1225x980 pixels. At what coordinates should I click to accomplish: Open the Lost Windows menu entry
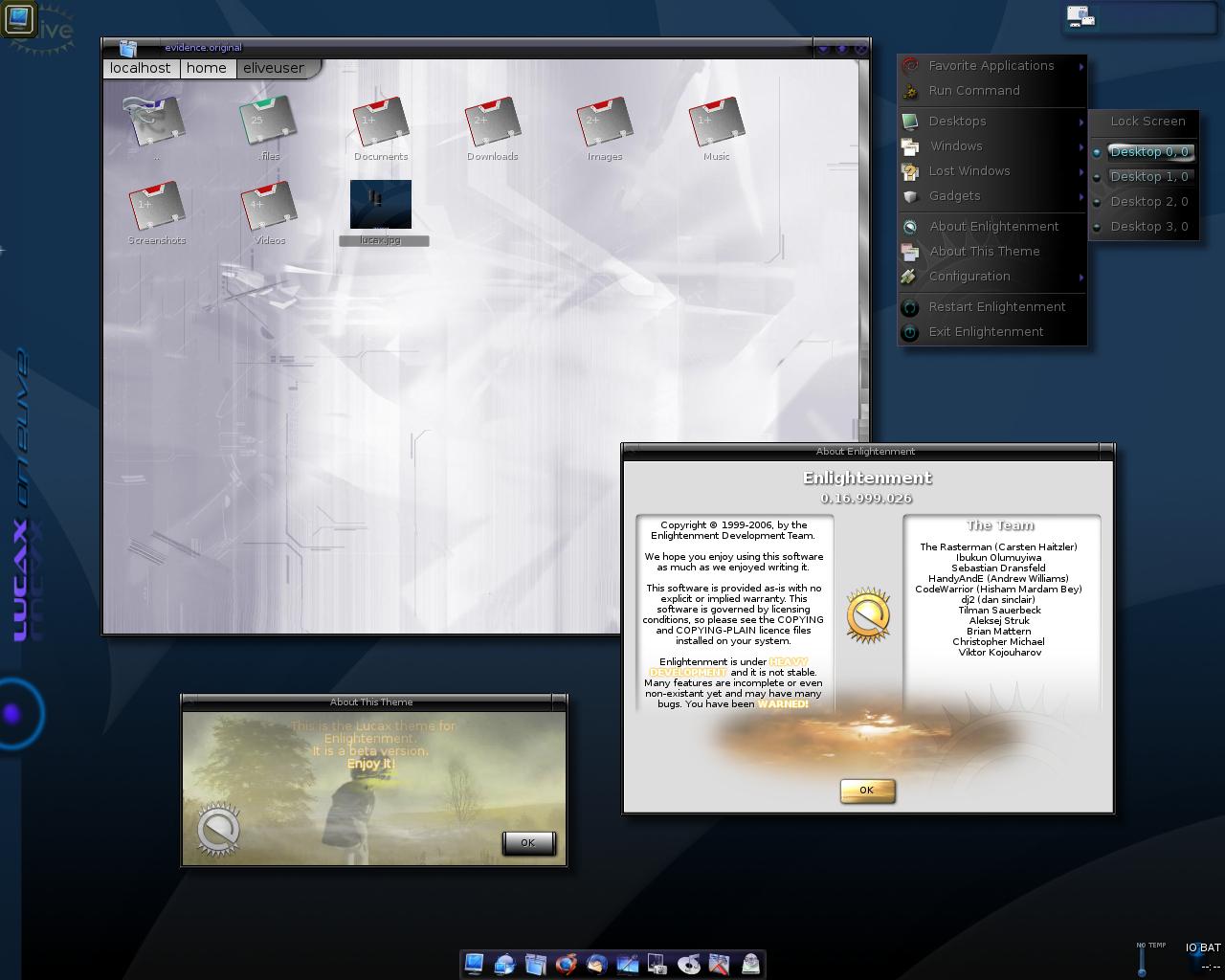pos(992,171)
